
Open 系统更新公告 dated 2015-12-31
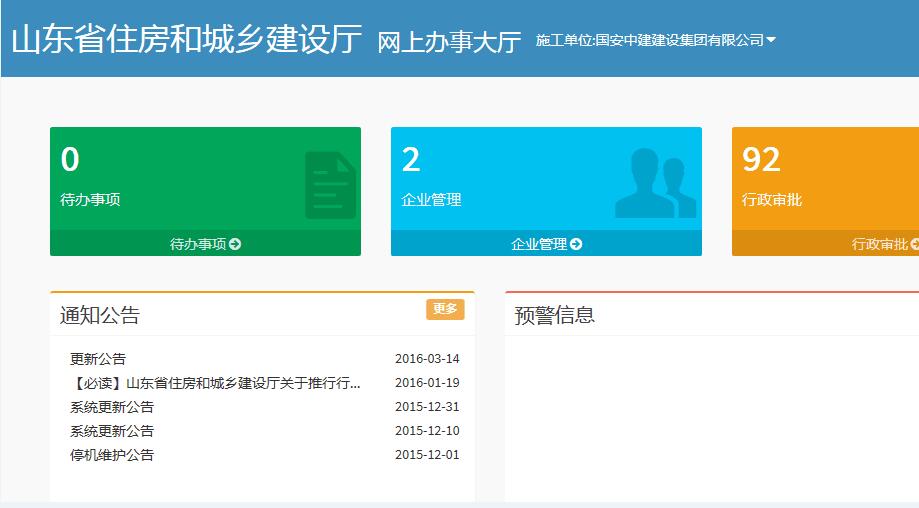click(x=112, y=407)
